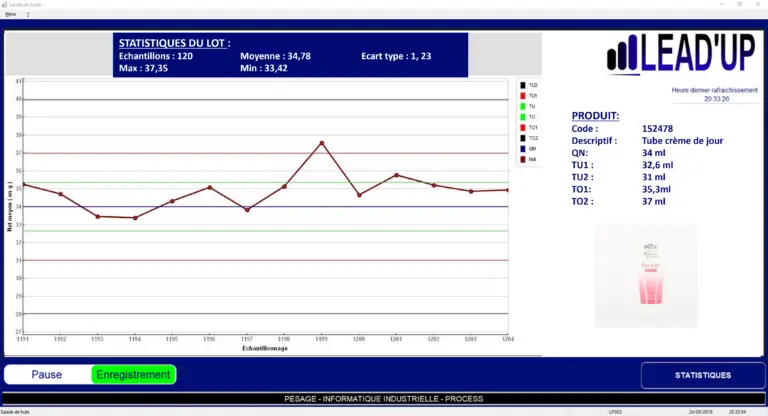
Task: Click the Pause button
Action: click(47, 374)
